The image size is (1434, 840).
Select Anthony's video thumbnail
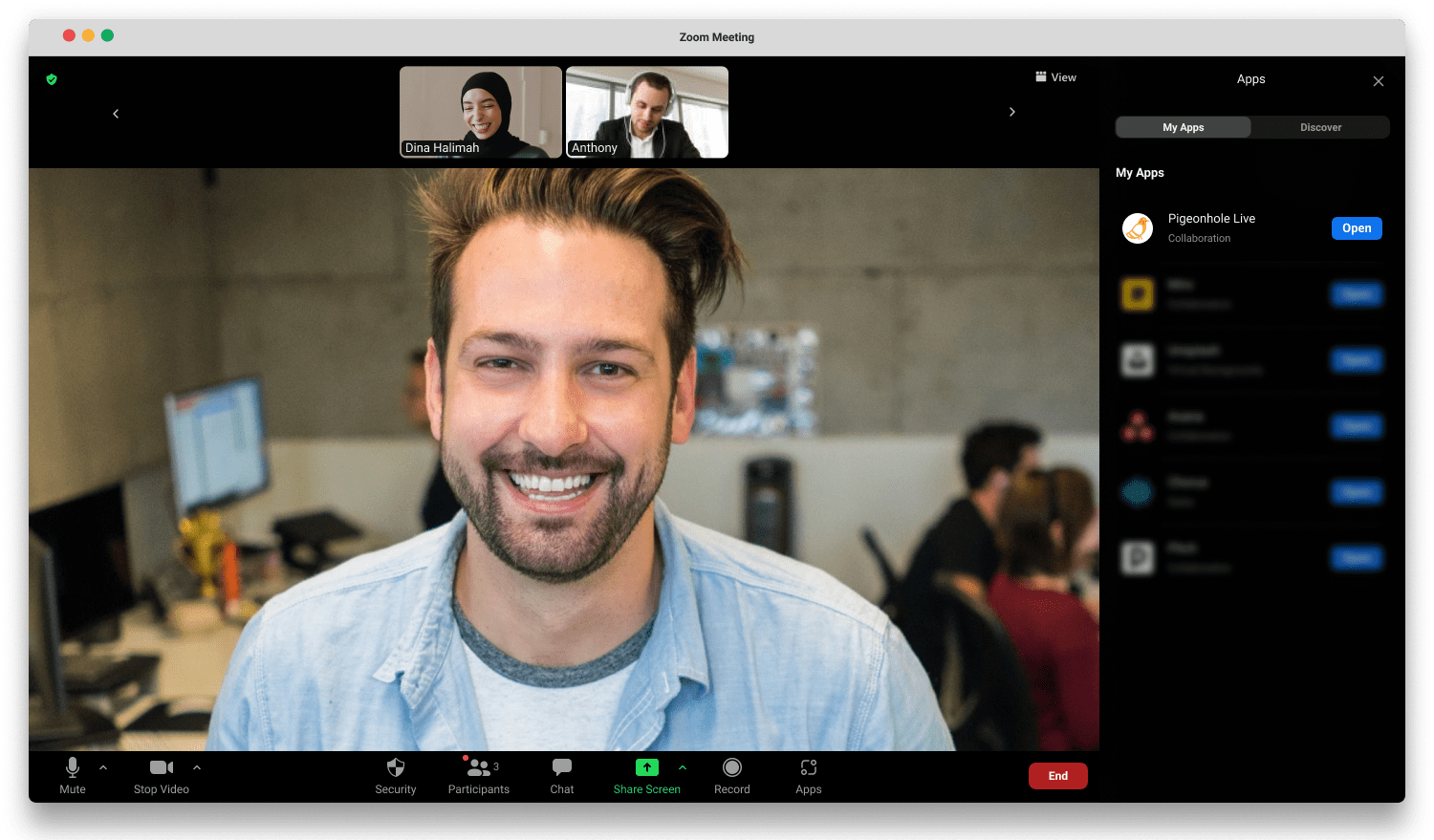click(x=646, y=112)
